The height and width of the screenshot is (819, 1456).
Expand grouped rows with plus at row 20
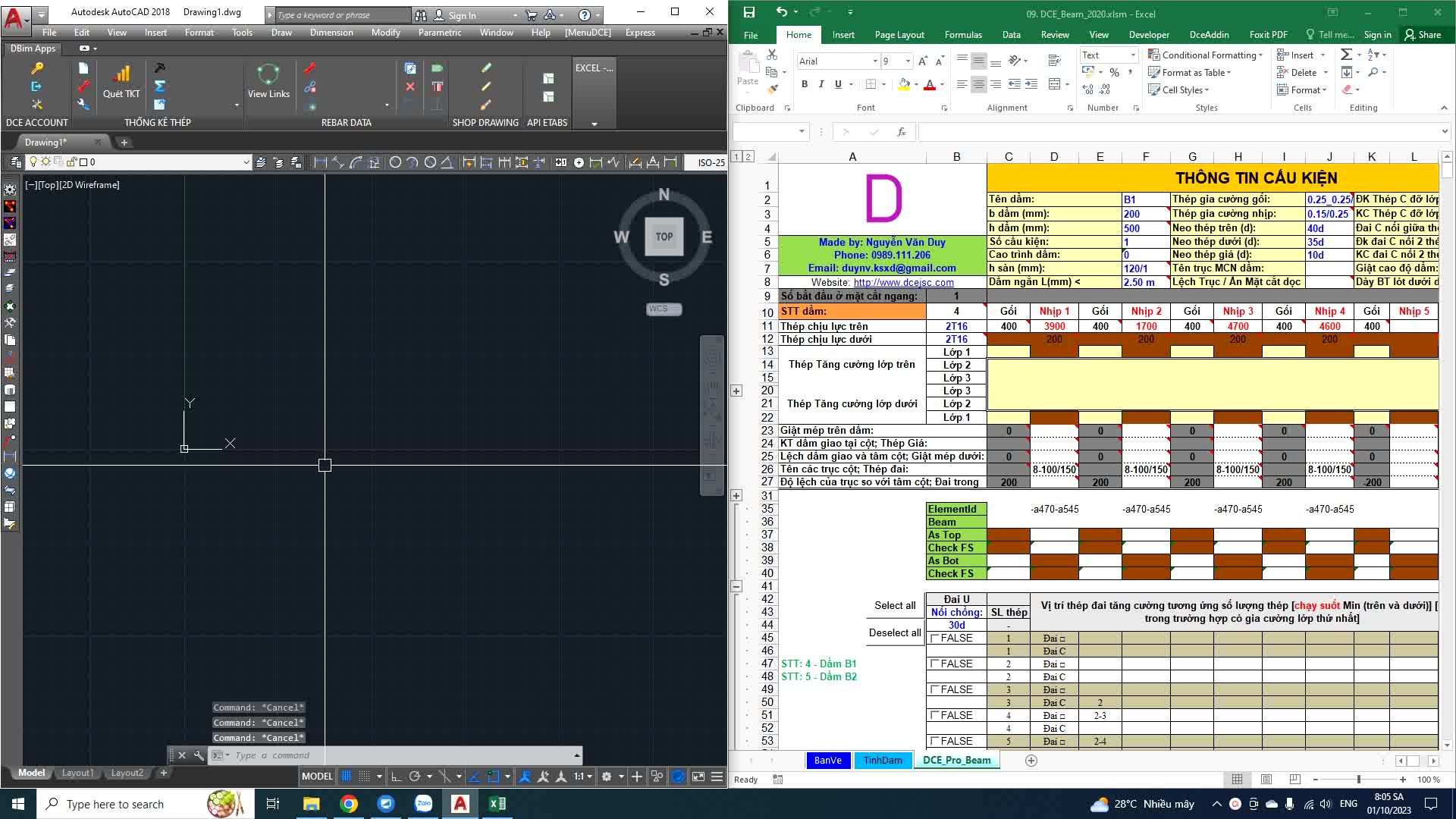(x=736, y=391)
